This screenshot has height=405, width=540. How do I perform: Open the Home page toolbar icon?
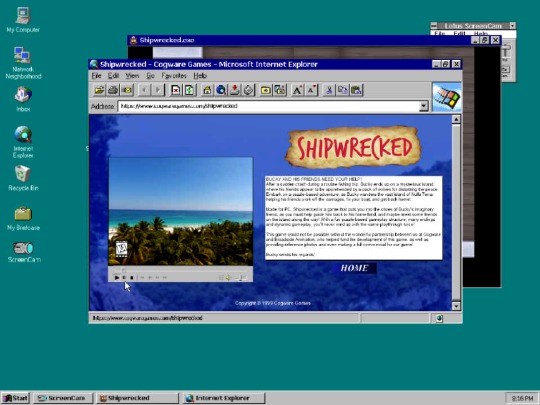coord(207,90)
